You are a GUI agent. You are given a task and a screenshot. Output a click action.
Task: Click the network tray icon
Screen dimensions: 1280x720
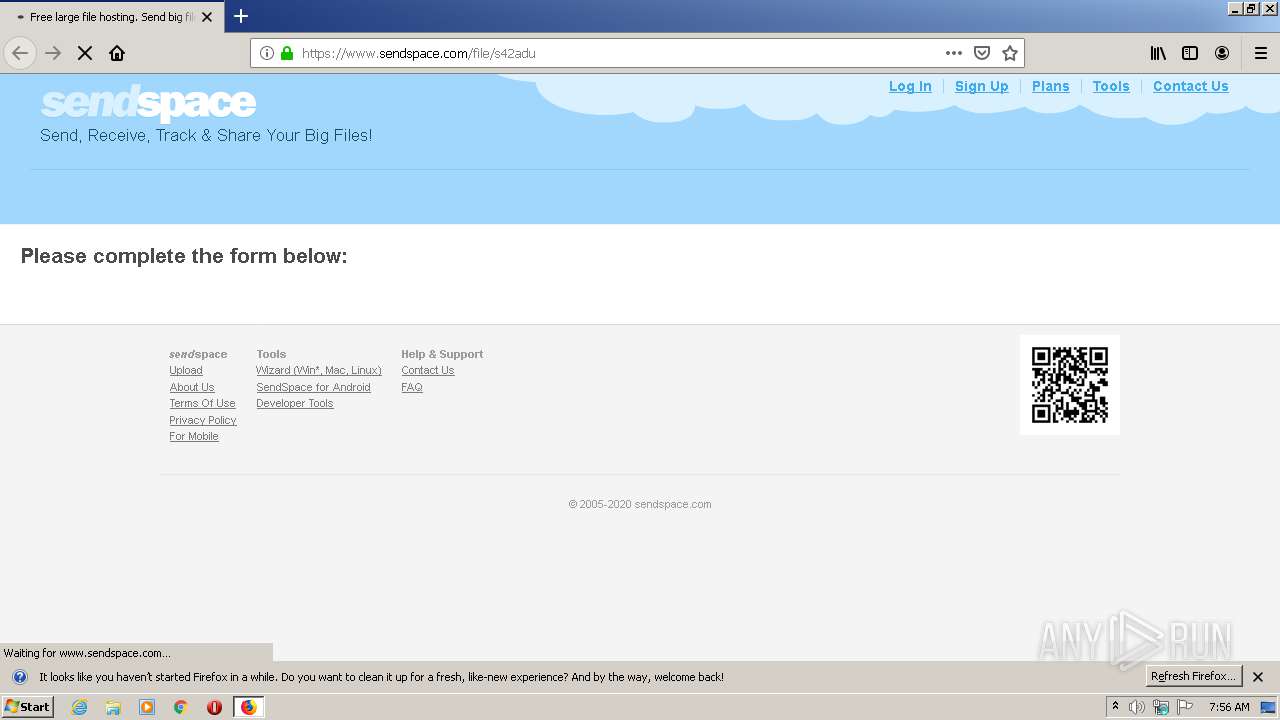pos(1161,707)
